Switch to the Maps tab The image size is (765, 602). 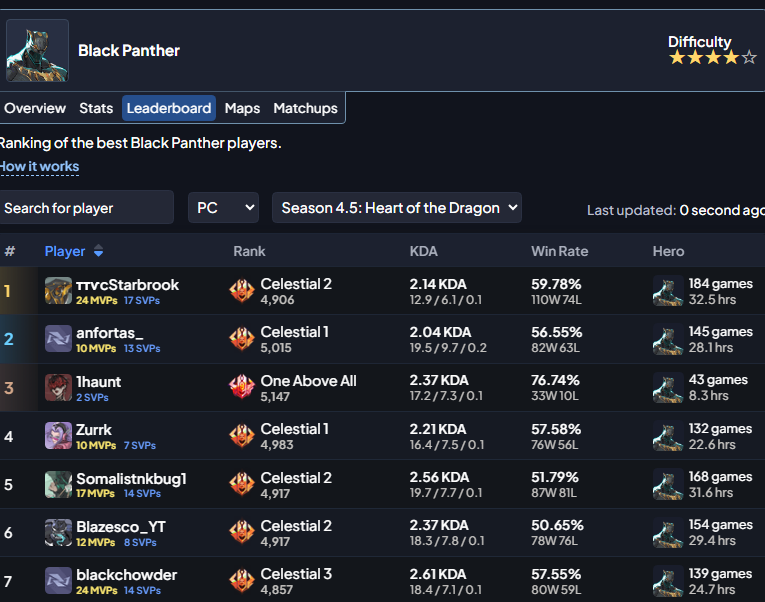pyautogui.click(x=242, y=108)
